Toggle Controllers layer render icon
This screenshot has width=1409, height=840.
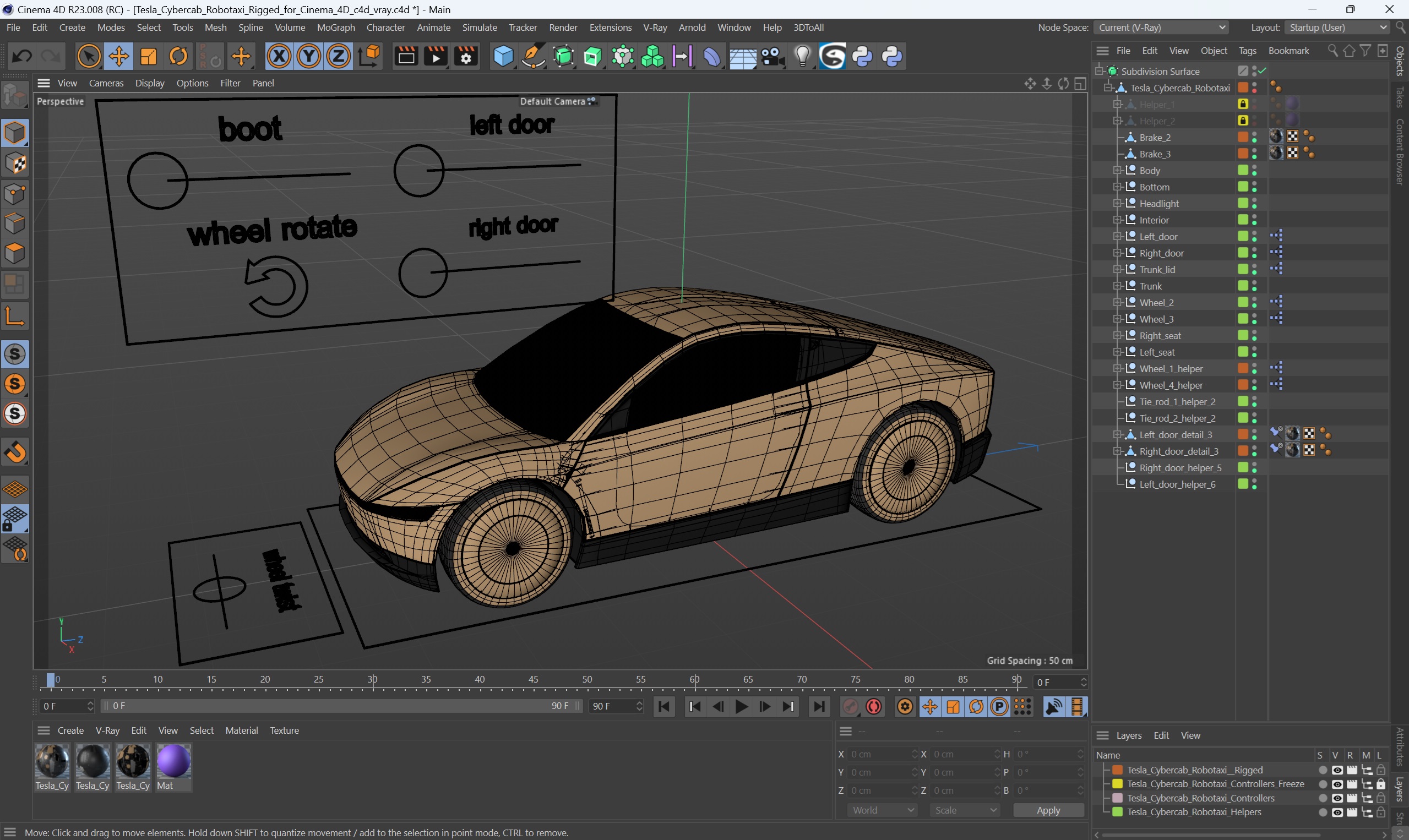click(1352, 798)
